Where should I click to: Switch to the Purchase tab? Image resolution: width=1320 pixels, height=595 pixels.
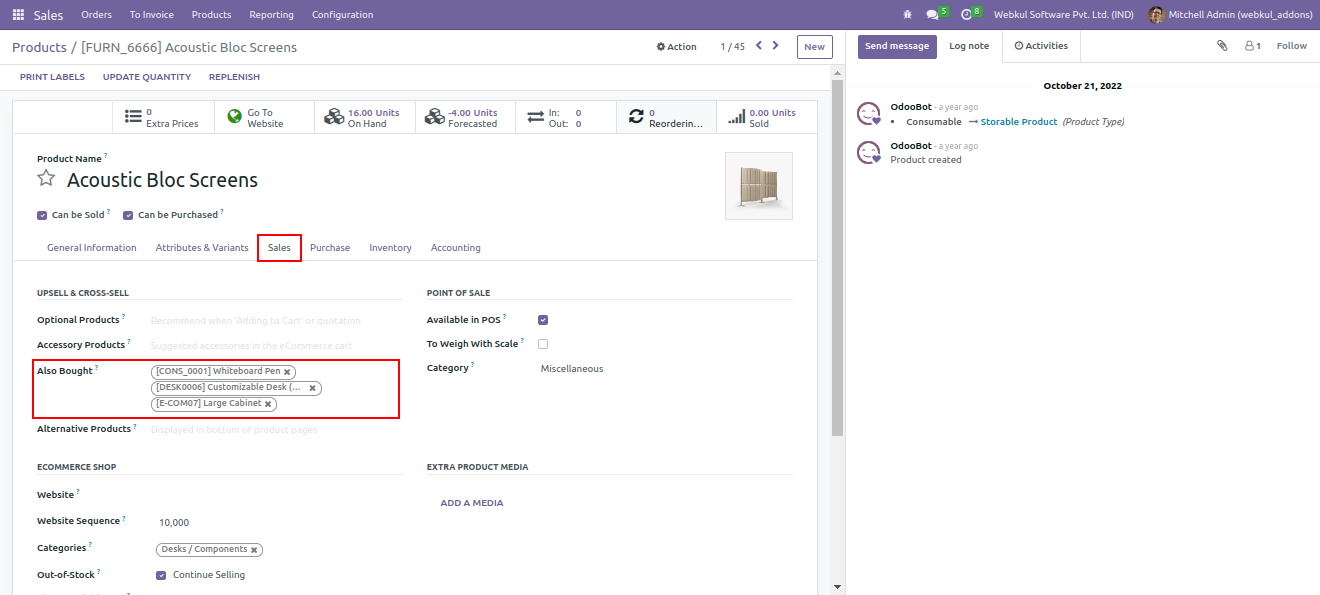330,248
